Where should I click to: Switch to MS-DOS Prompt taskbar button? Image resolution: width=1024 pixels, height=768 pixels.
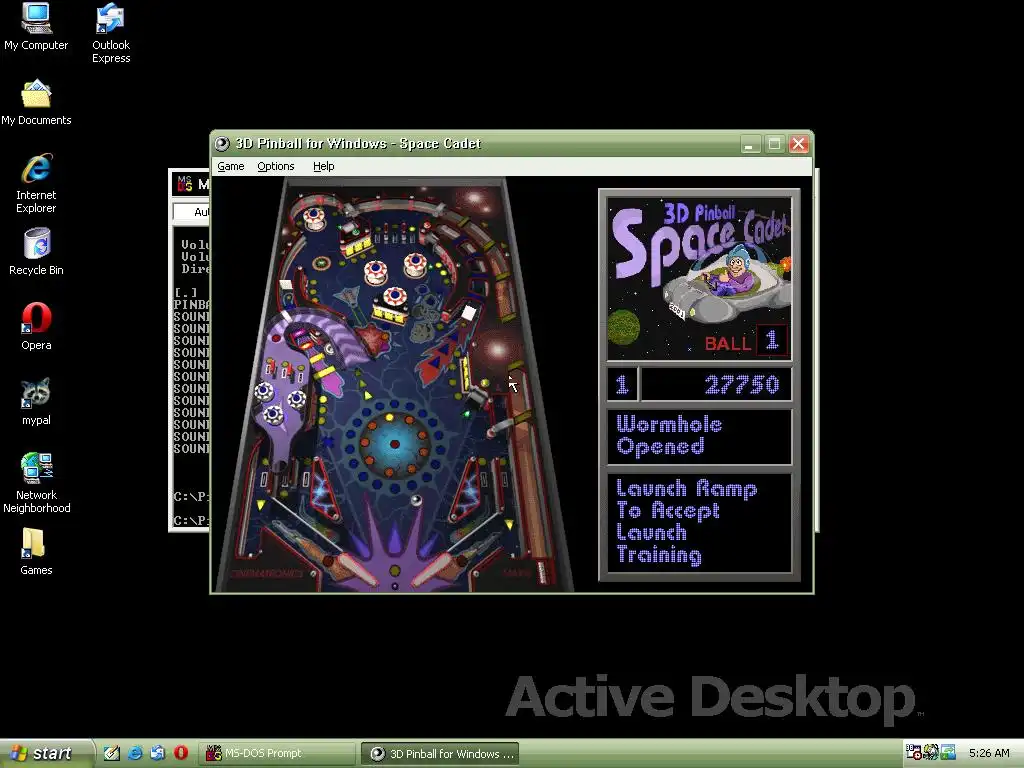277,754
